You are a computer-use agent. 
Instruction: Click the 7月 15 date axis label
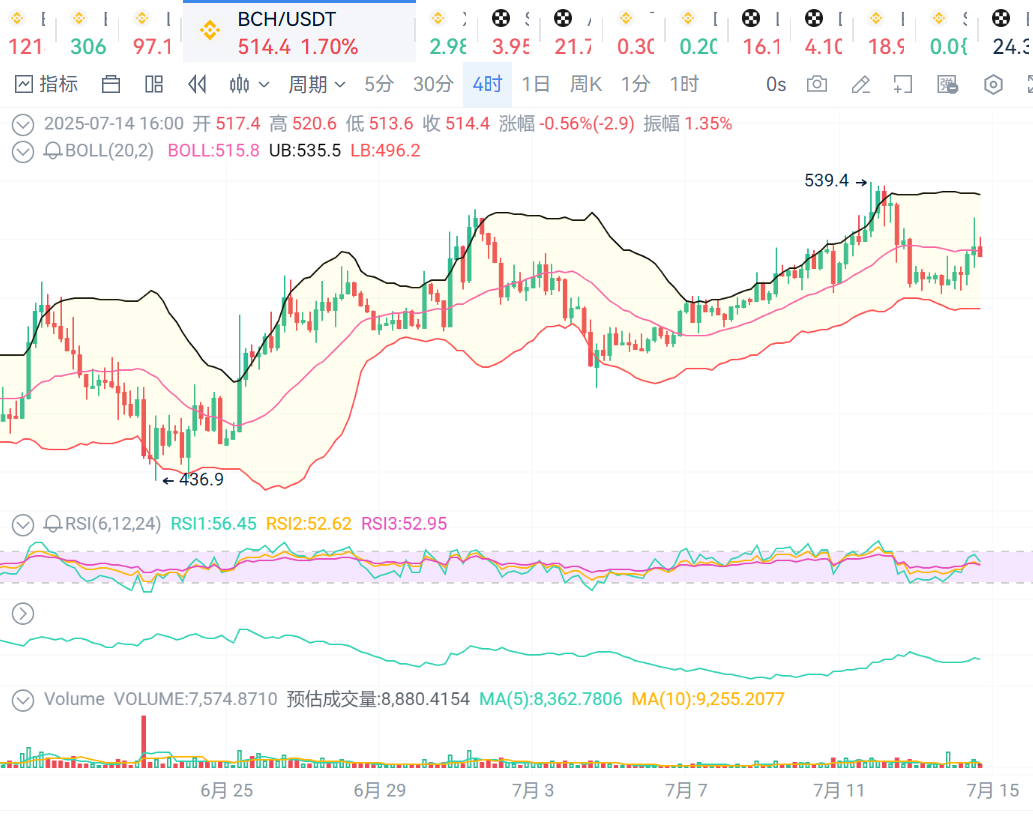(993, 790)
